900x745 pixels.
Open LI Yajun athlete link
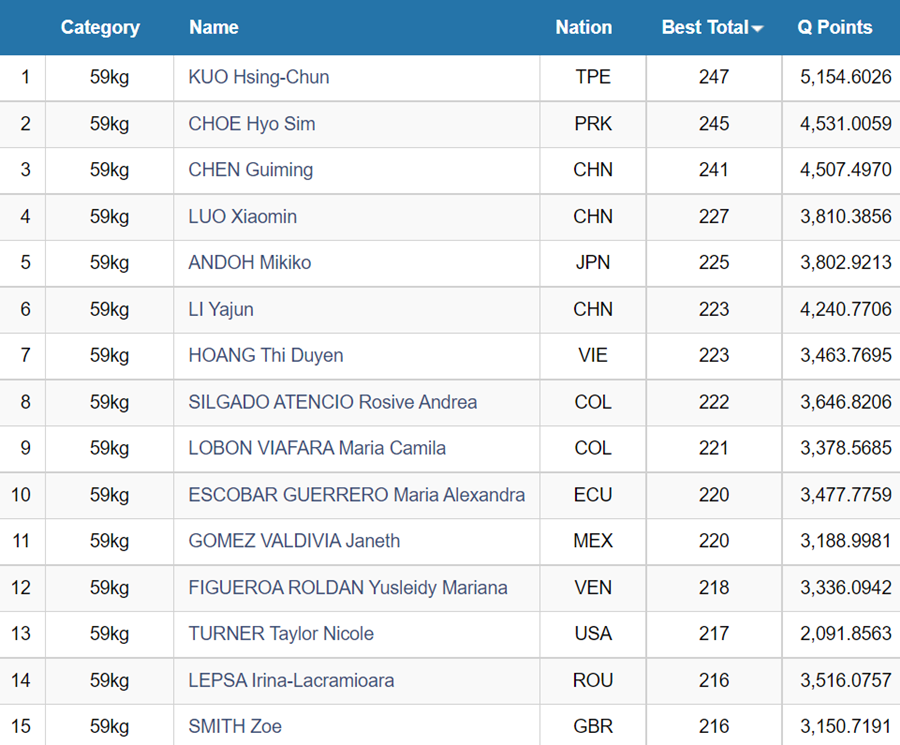pos(221,309)
